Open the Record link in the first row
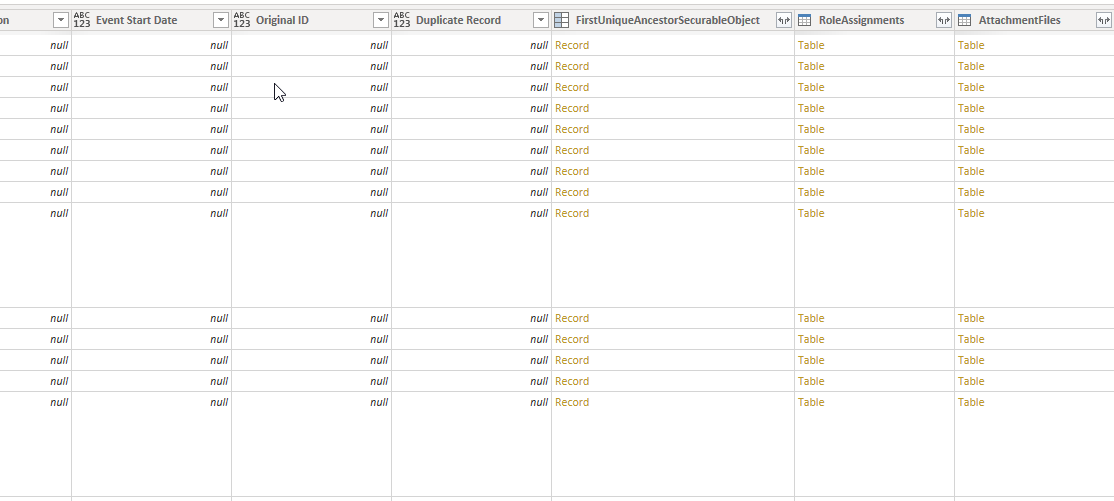This screenshot has width=1114, height=501. (x=572, y=45)
